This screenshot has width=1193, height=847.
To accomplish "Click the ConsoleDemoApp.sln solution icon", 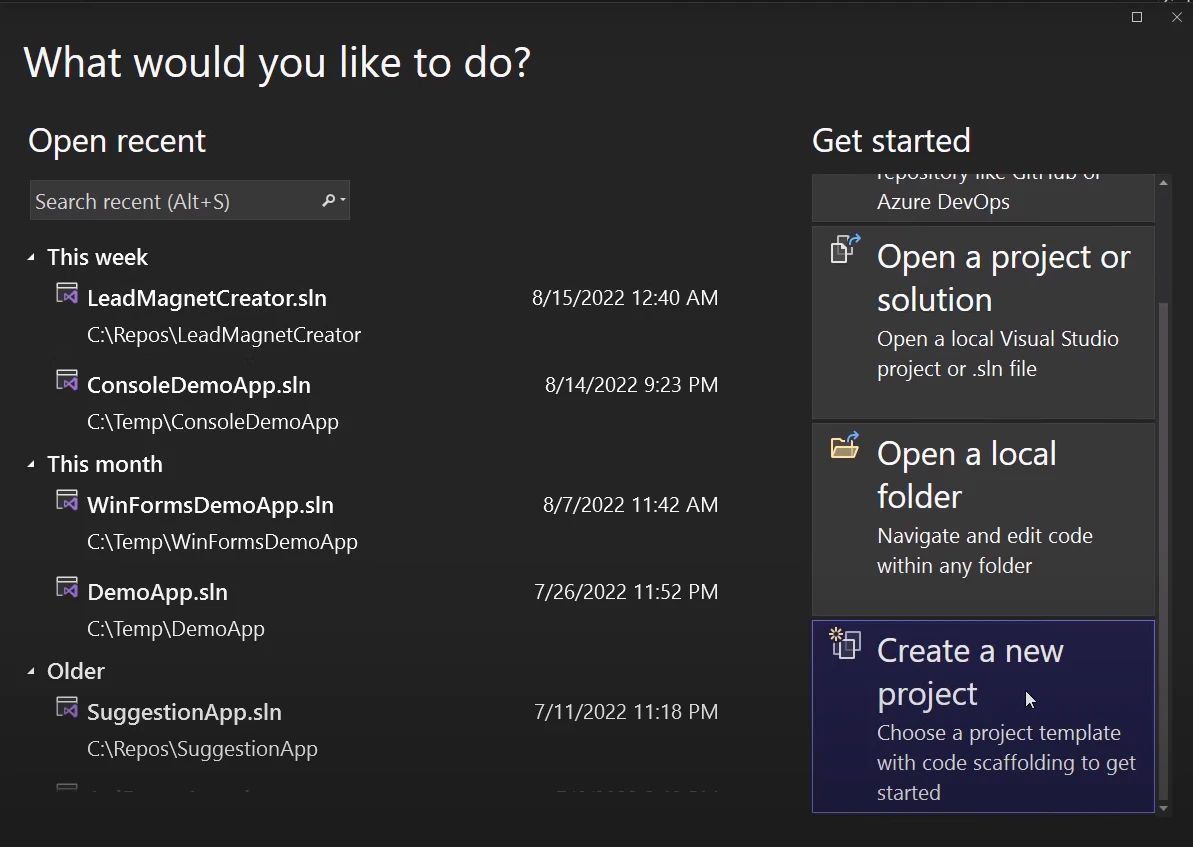I will 67,381.
